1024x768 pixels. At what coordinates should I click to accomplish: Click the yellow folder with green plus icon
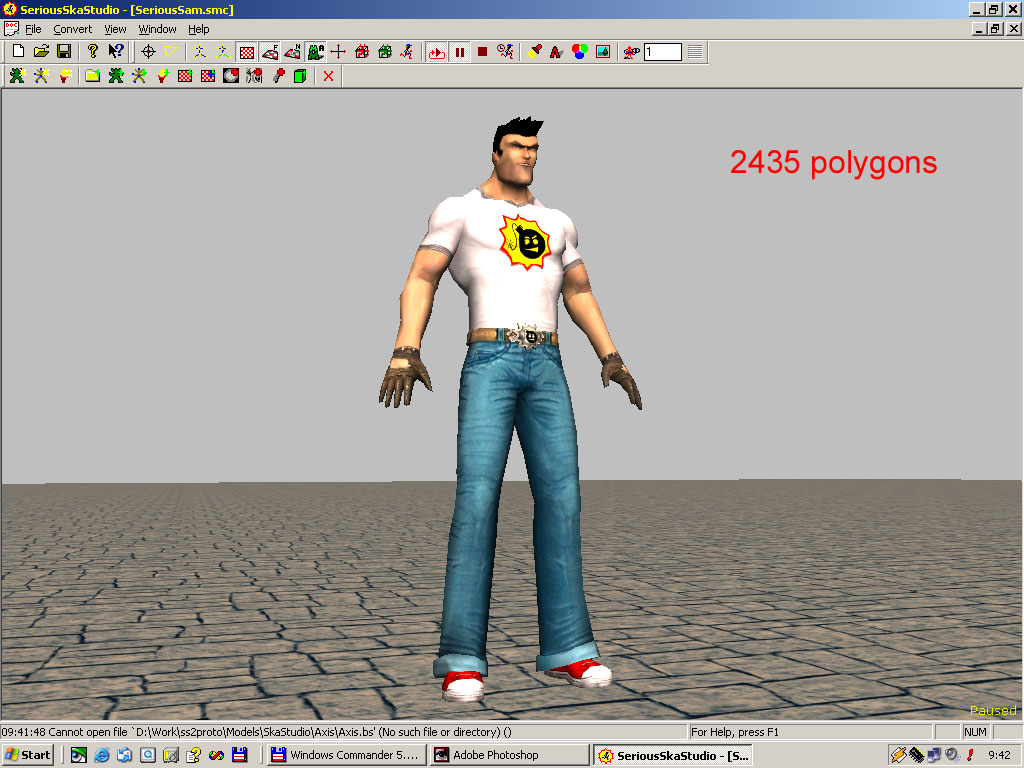(x=93, y=76)
